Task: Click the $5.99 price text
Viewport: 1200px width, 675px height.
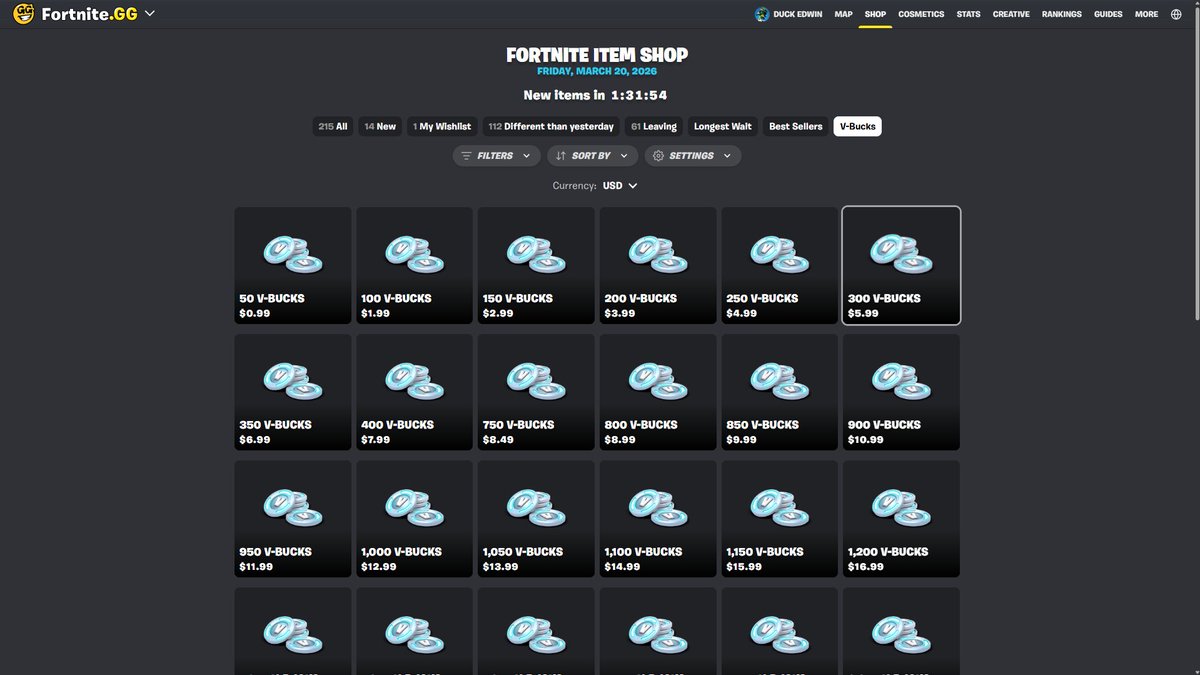Action: tap(863, 314)
